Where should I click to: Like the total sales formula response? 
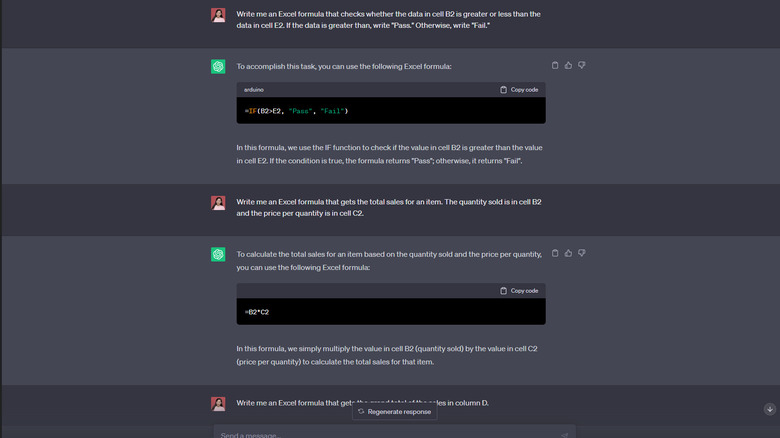click(x=568, y=254)
